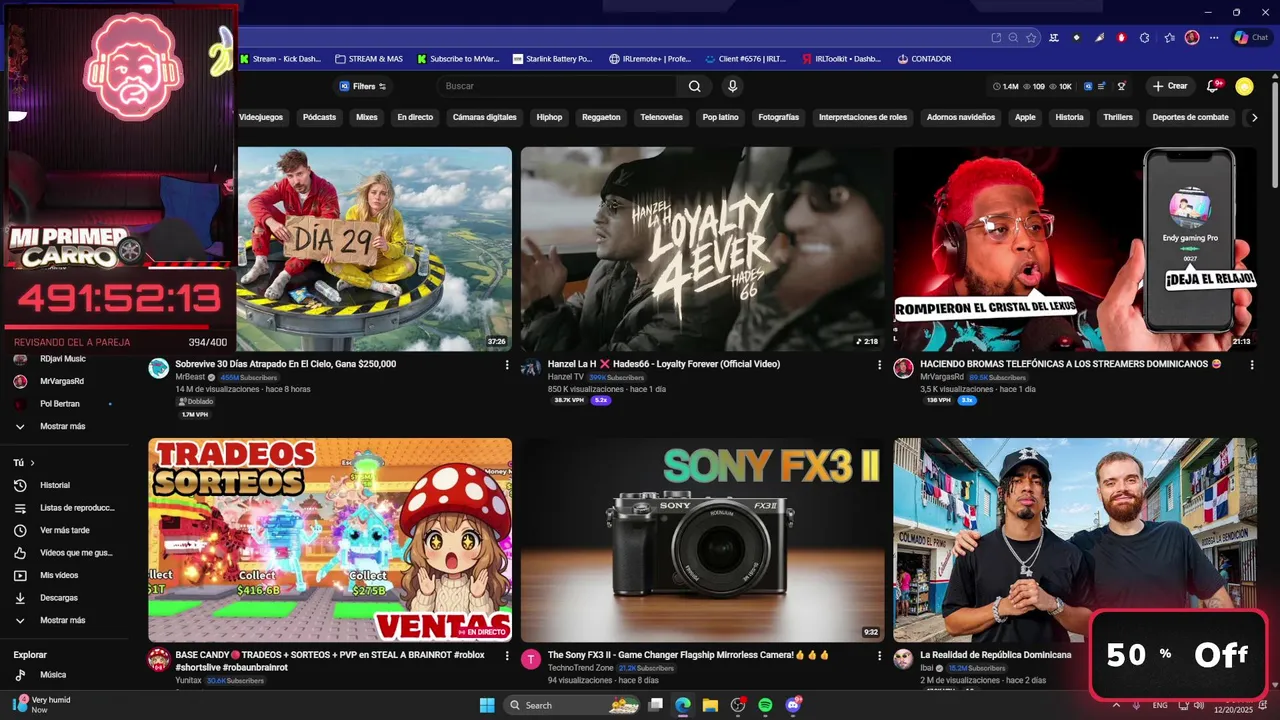Open options for the Sony FX3 II video

(879, 656)
